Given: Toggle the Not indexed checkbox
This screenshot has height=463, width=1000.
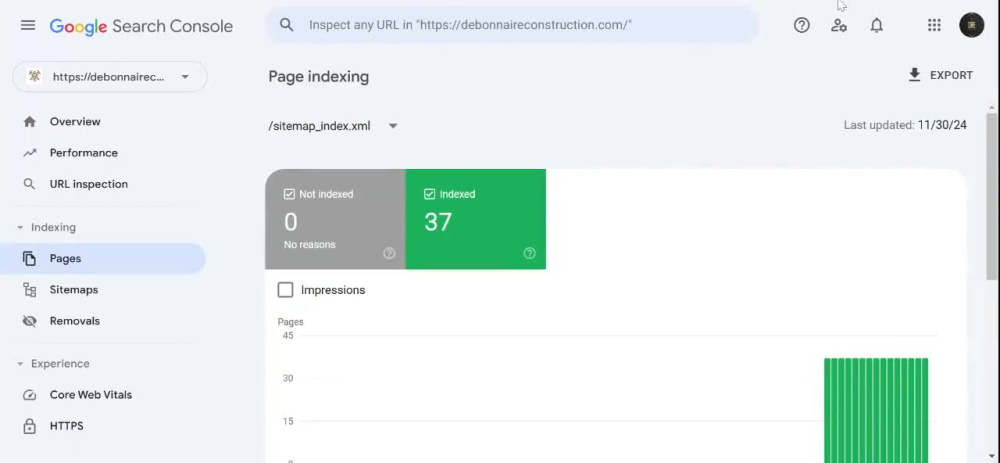Looking at the screenshot, I should [290, 194].
